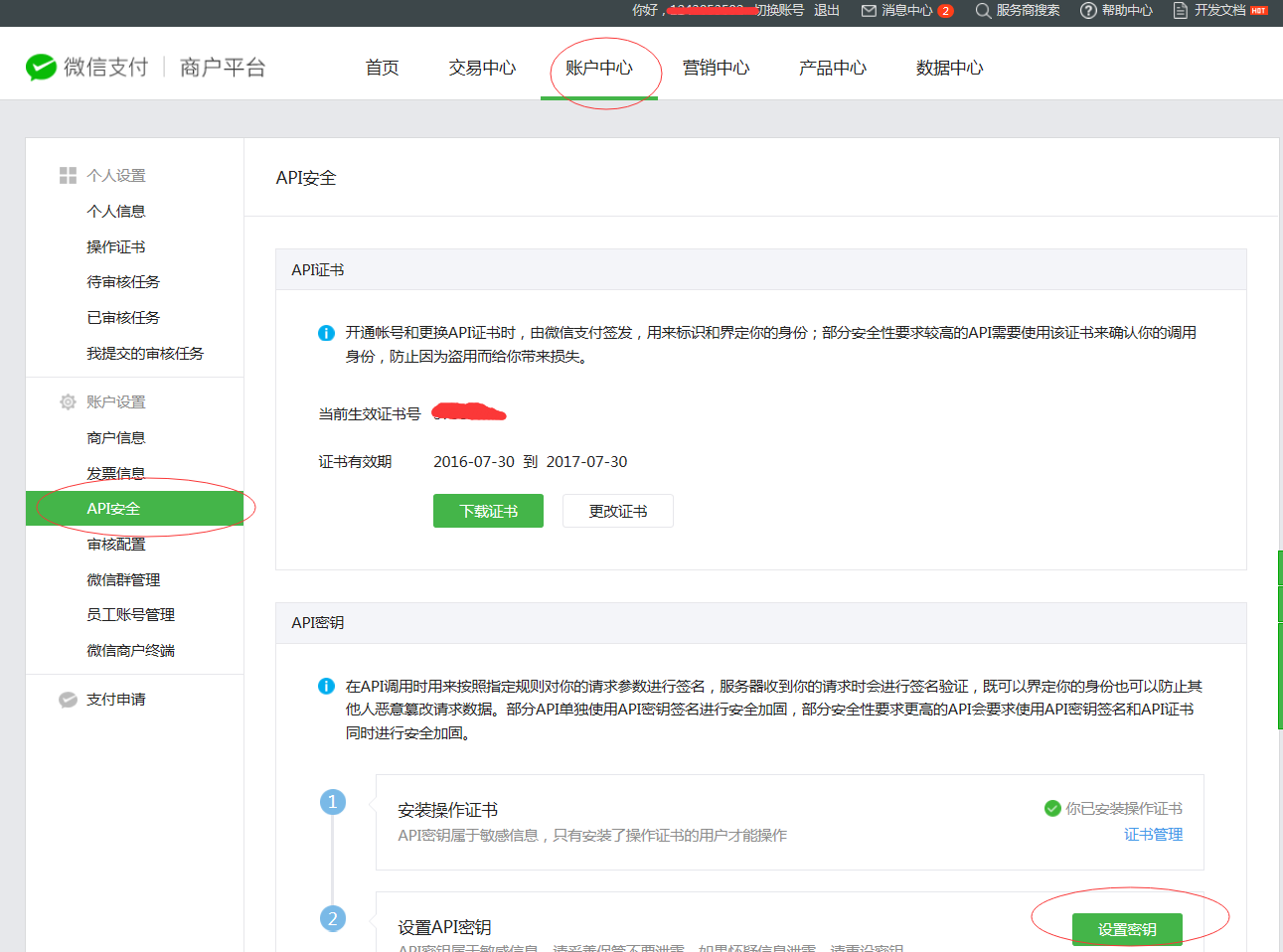Open 帮助中心 in the top bar
The image size is (1283, 952).
1127,11
